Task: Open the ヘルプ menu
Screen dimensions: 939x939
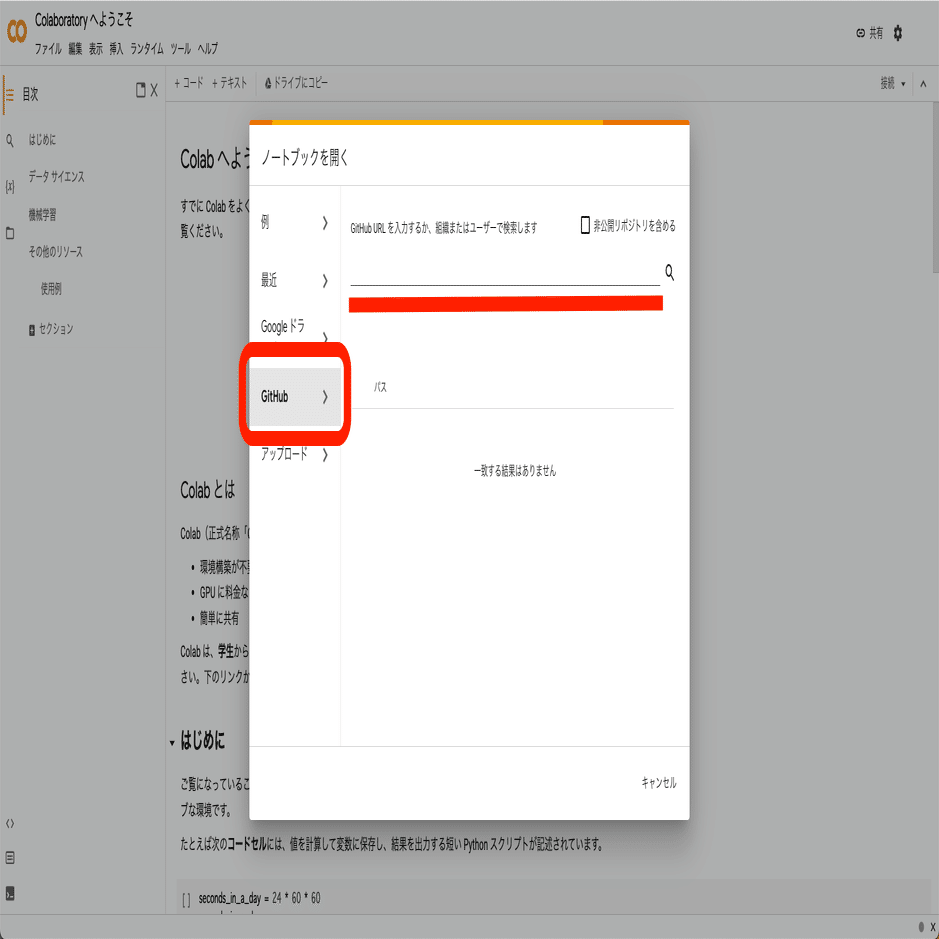Action: tap(208, 49)
